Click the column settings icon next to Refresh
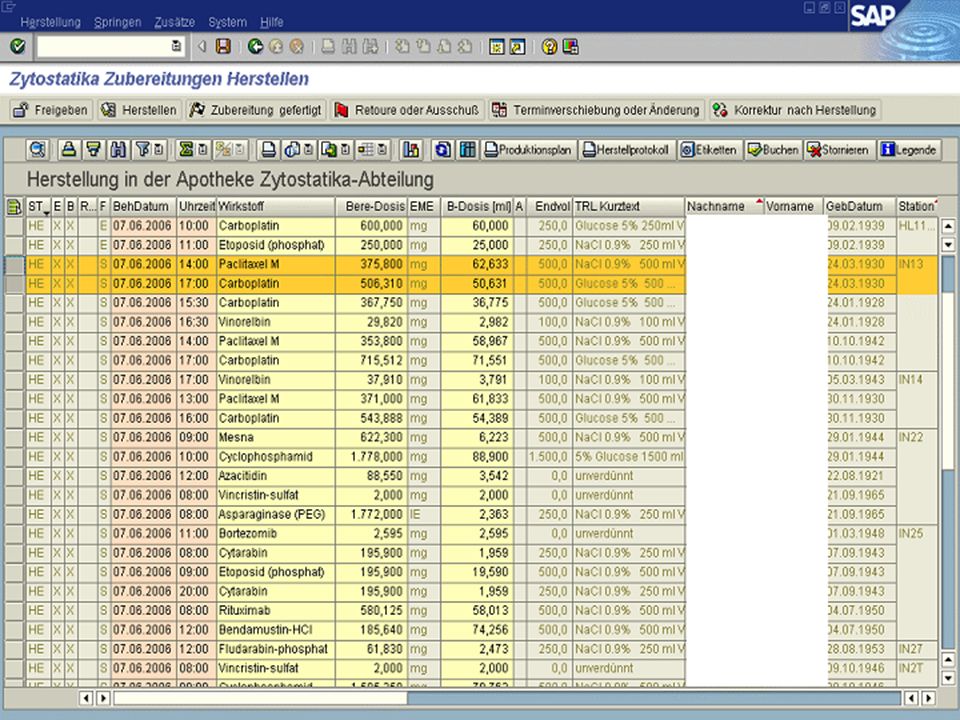960x720 pixels. (467, 149)
